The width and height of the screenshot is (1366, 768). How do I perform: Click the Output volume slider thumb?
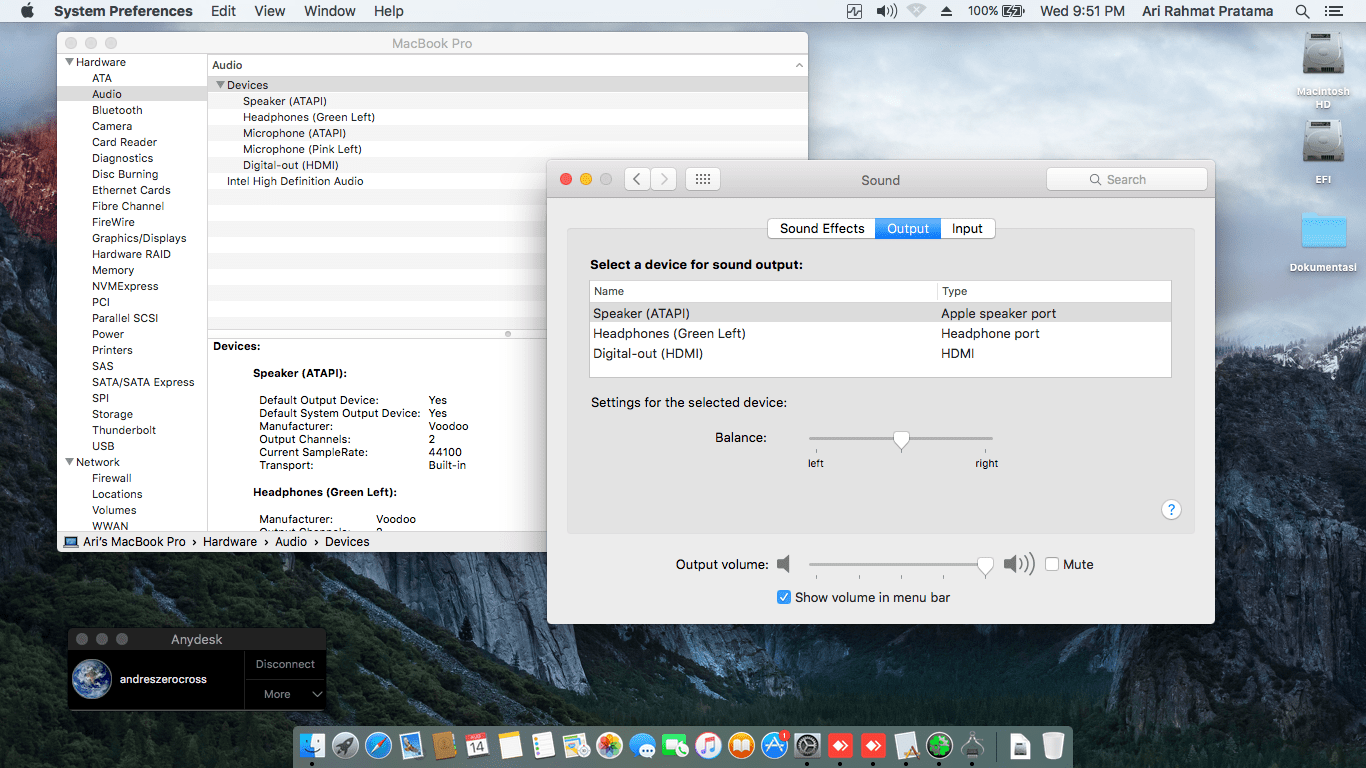tap(985, 566)
